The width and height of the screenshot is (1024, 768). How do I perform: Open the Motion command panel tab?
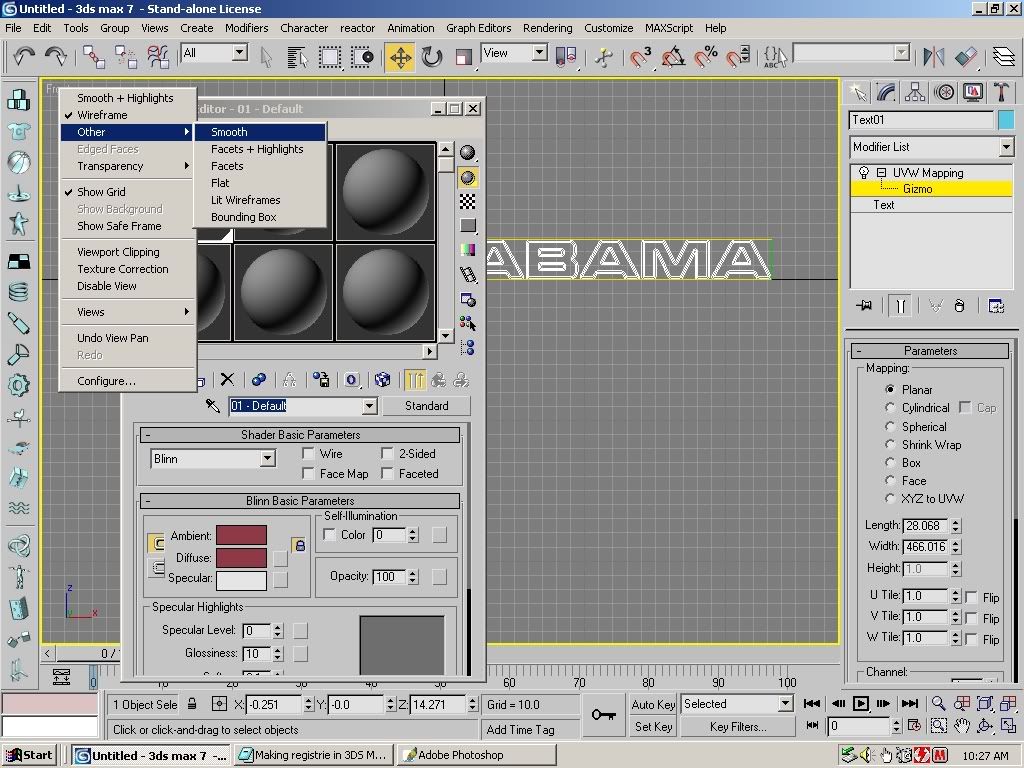coord(944,92)
